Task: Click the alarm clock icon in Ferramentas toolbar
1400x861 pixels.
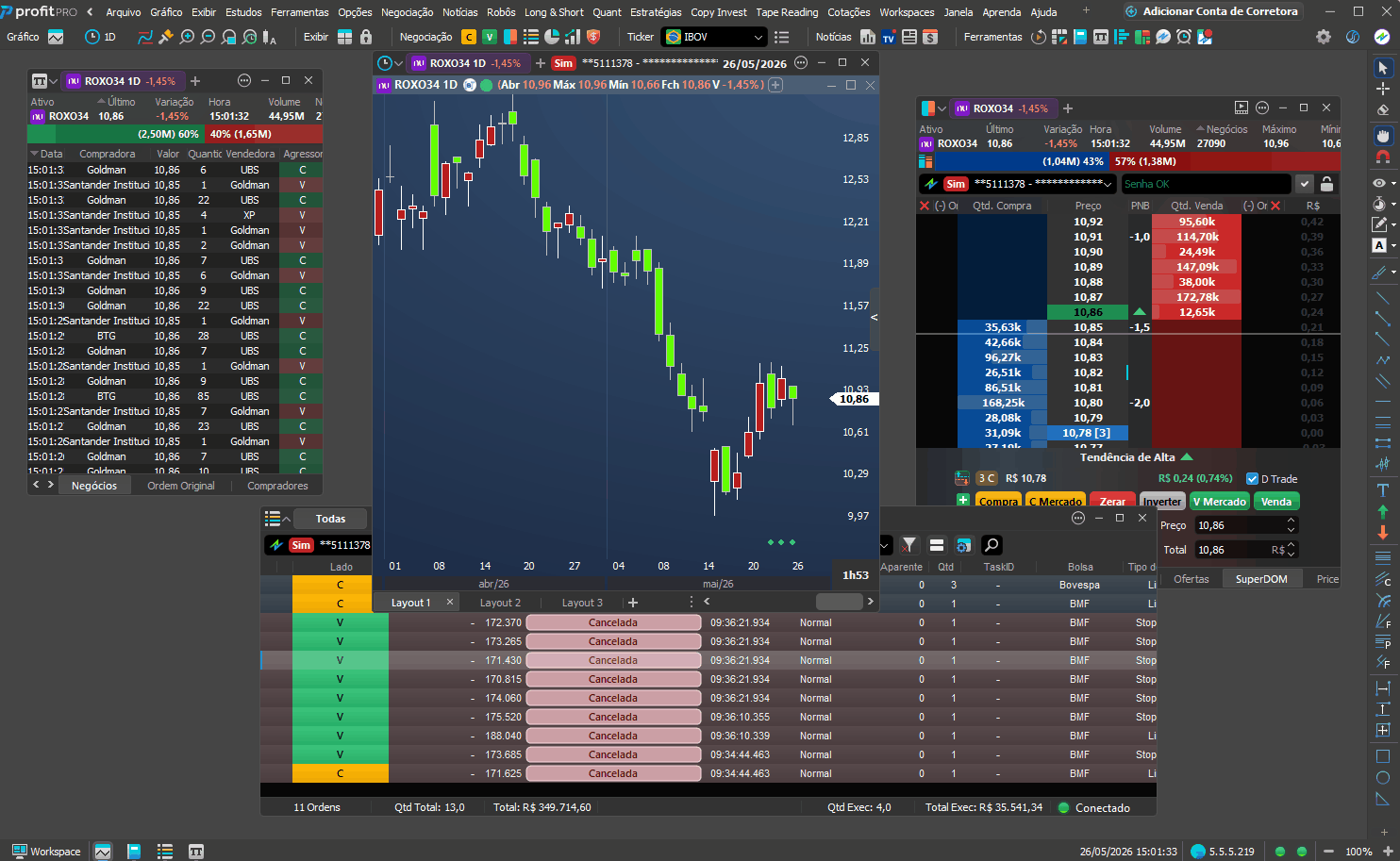Action: [x=1183, y=37]
